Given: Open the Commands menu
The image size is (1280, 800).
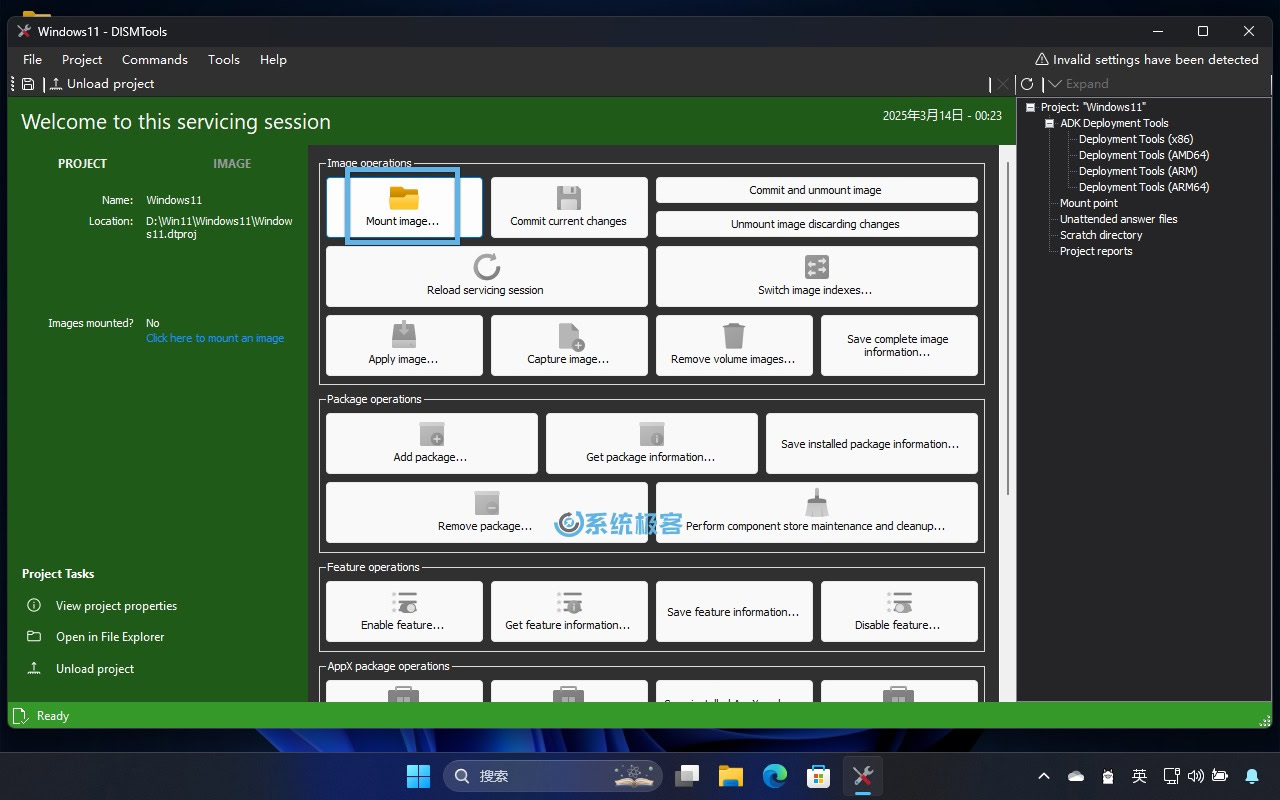Looking at the screenshot, I should click(x=155, y=59).
